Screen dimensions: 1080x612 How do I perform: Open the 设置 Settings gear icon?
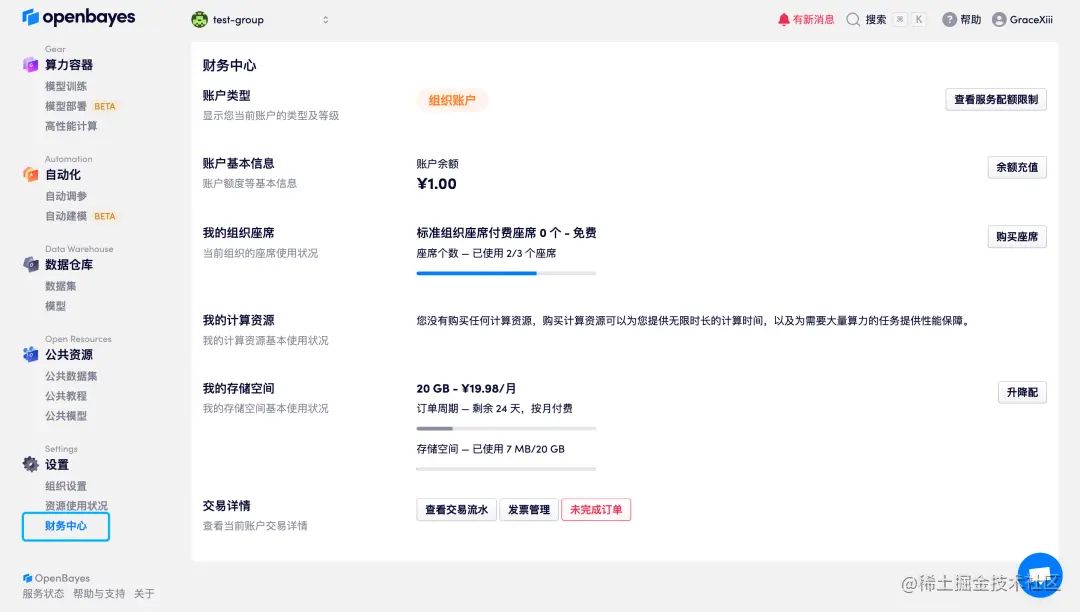(31, 464)
